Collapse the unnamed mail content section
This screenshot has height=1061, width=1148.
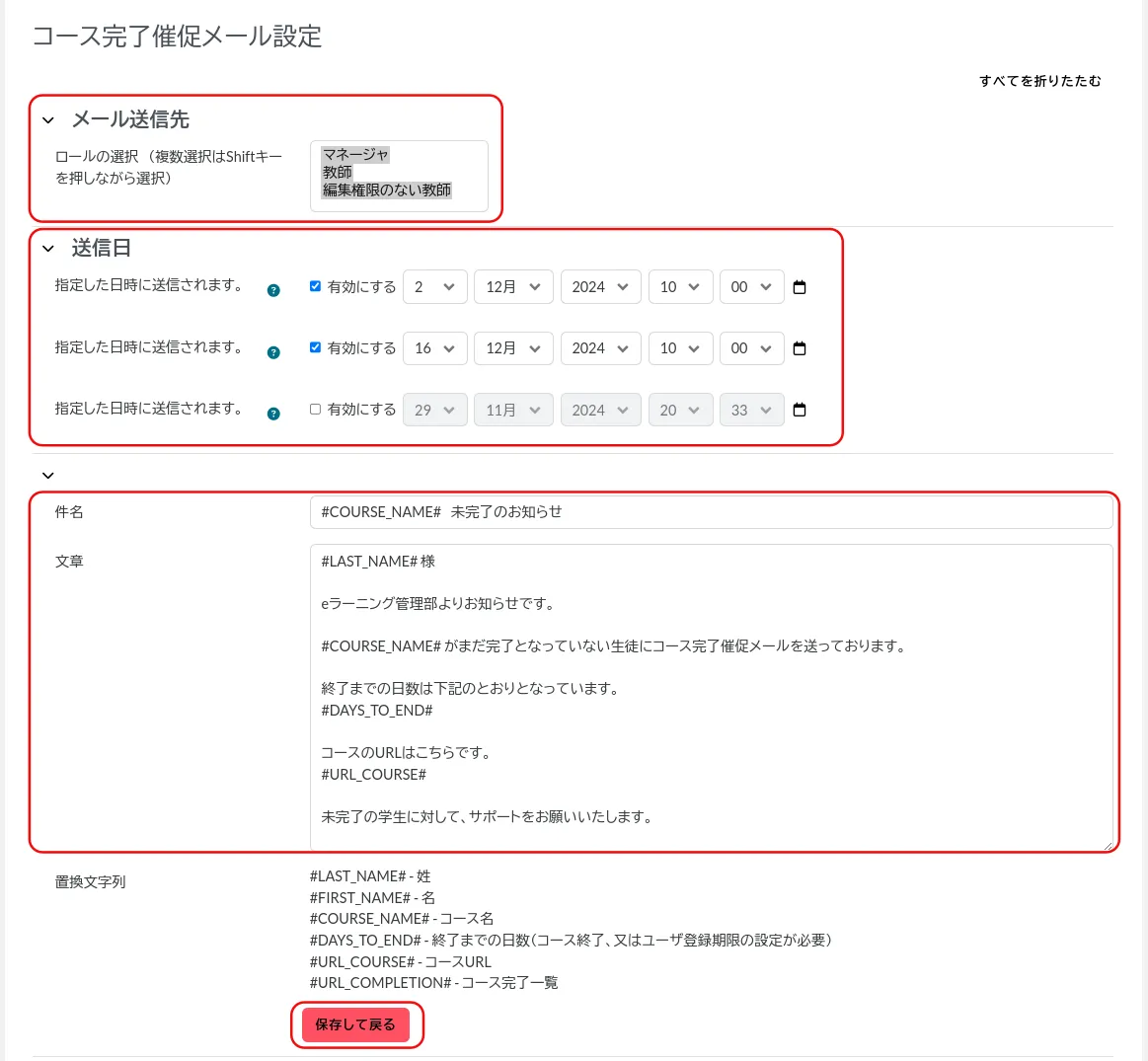(x=48, y=476)
